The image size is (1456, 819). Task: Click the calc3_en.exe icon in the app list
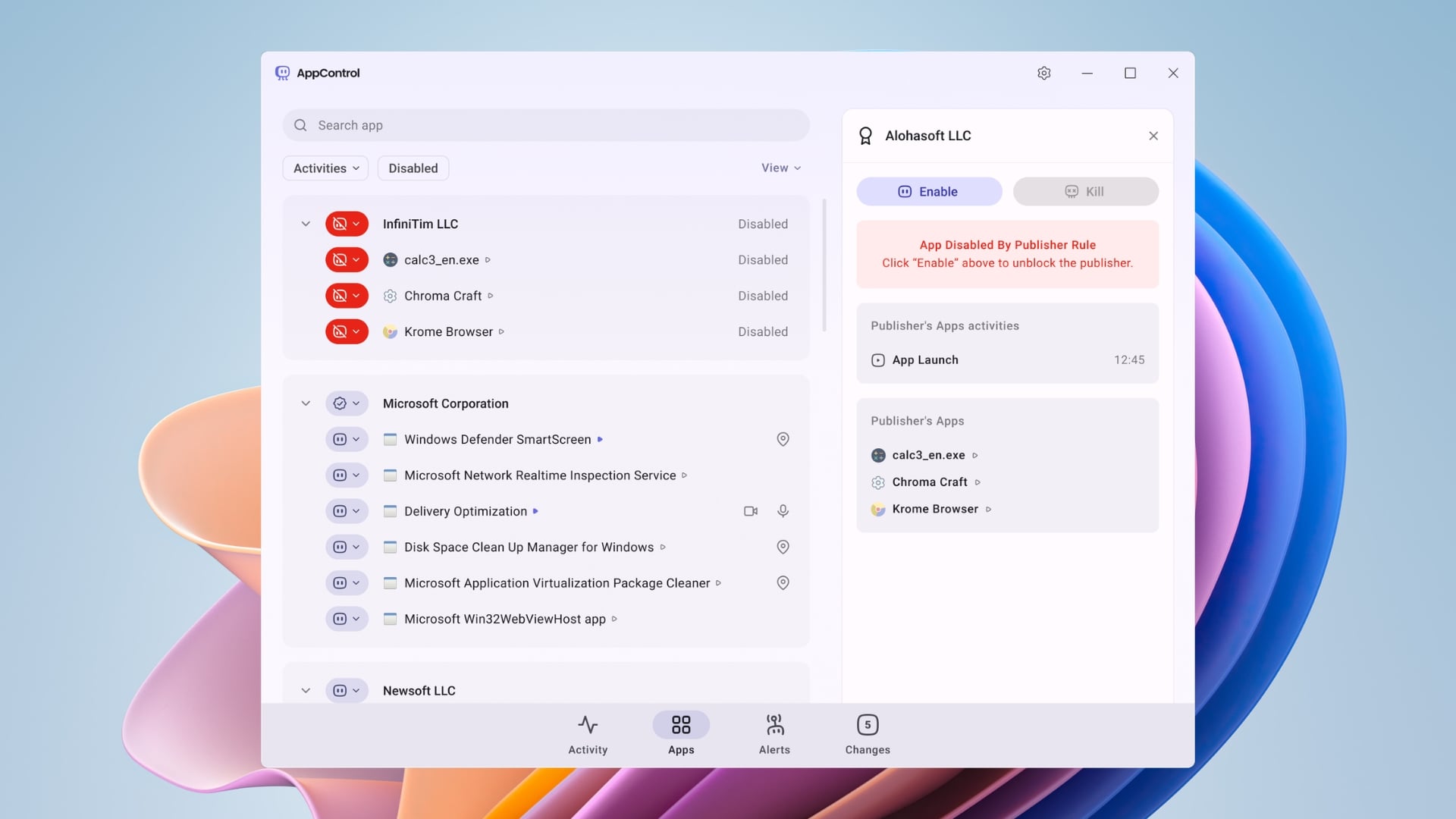391,260
